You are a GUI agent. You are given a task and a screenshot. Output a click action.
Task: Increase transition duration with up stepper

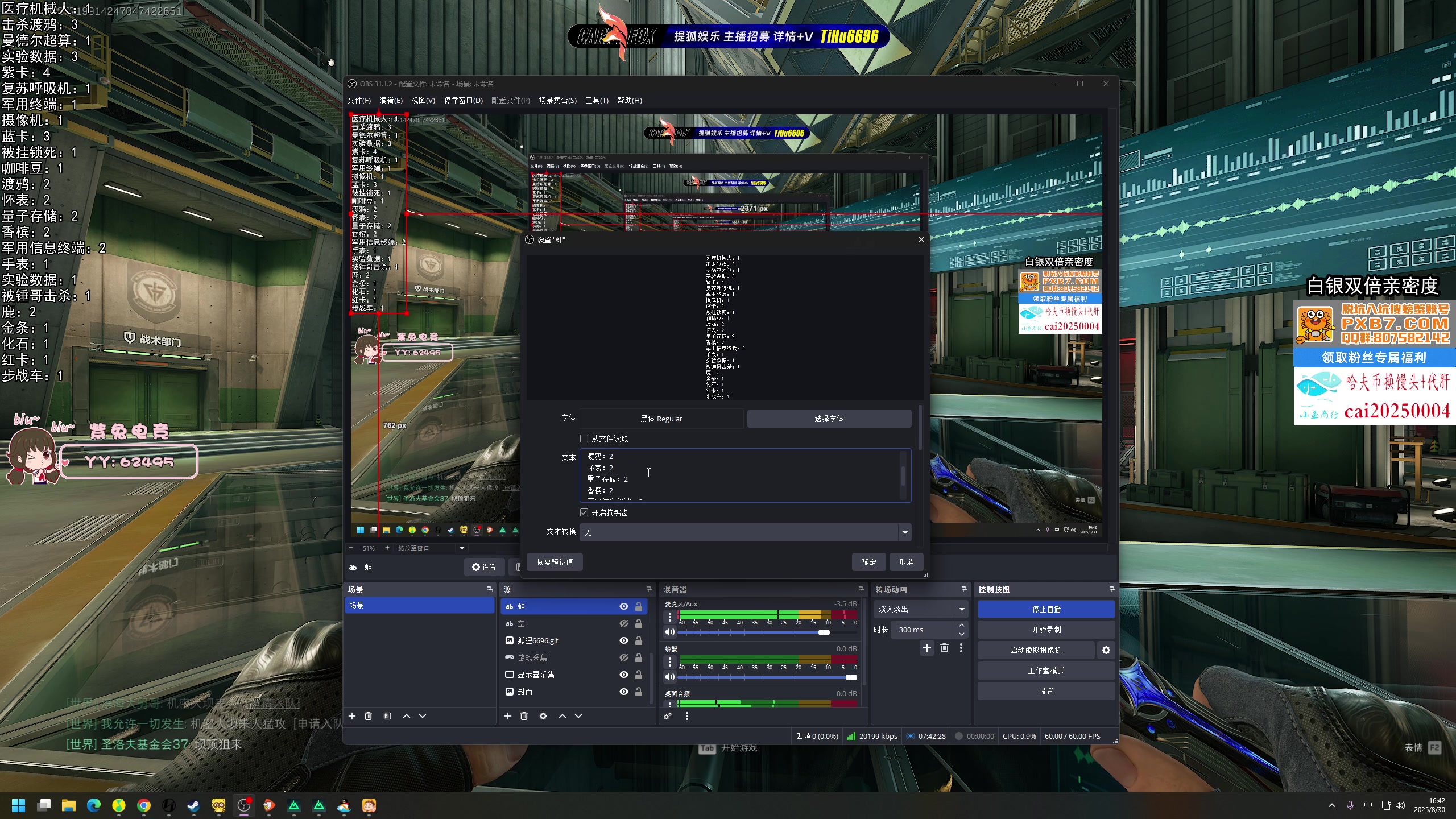tap(962, 626)
